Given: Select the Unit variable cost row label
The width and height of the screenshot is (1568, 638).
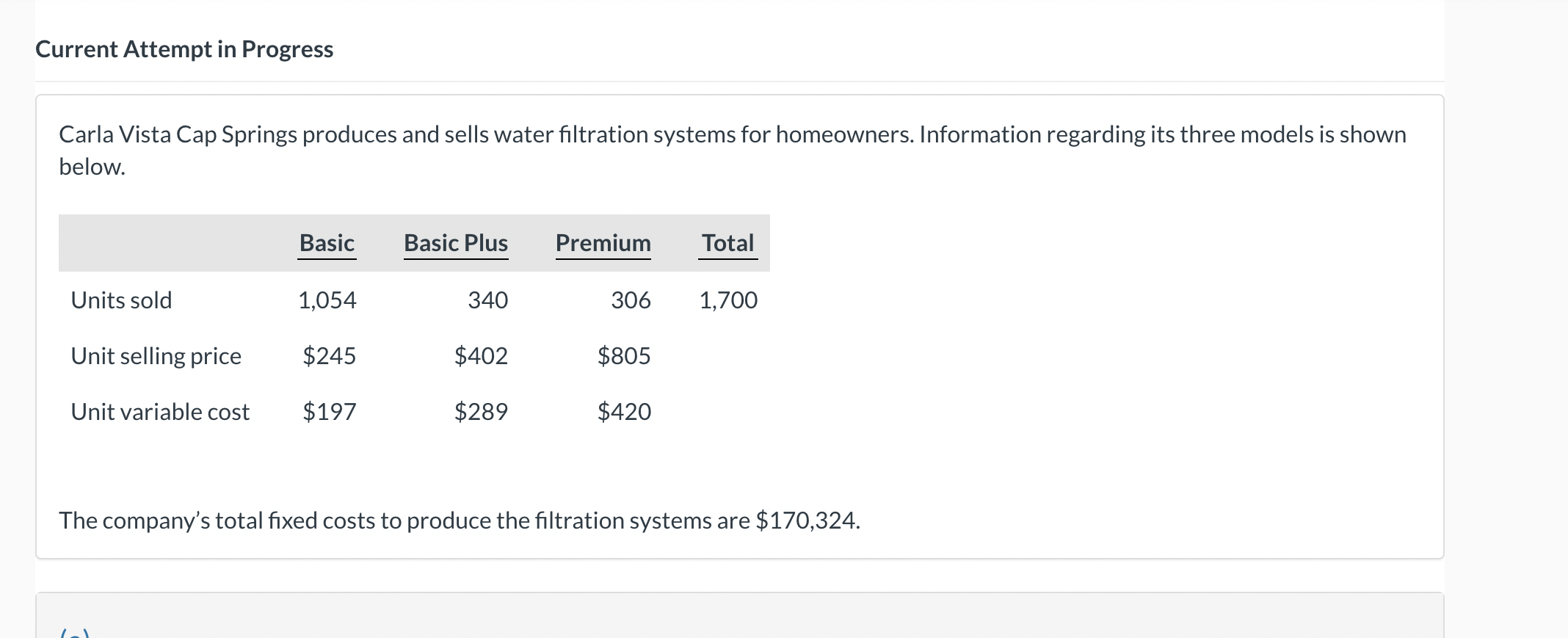Looking at the screenshot, I should pos(160,412).
